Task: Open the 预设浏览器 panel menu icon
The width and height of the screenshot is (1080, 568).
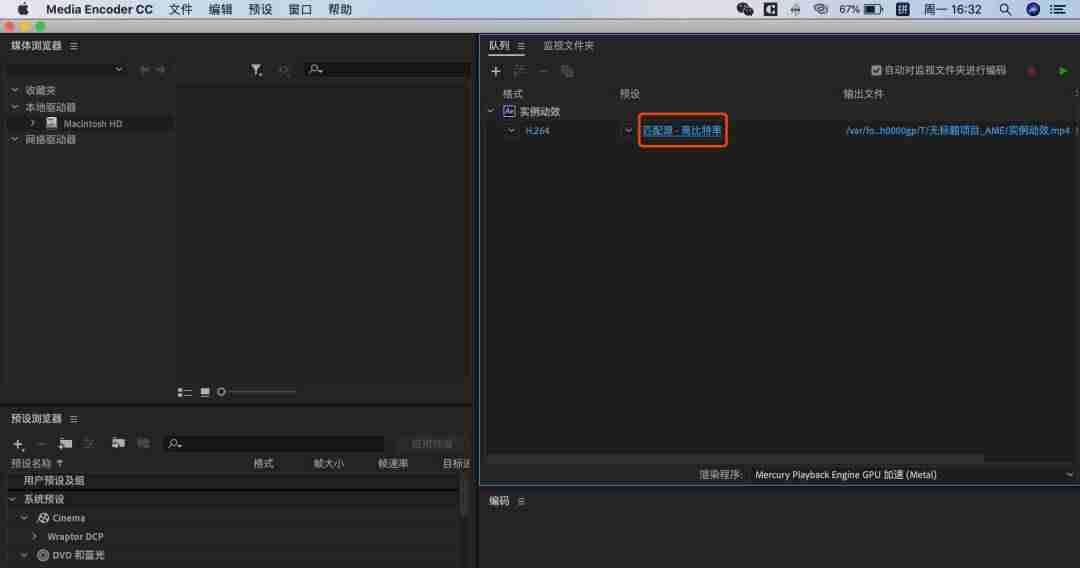Action: pyautogui.click(x=74, y=419)
